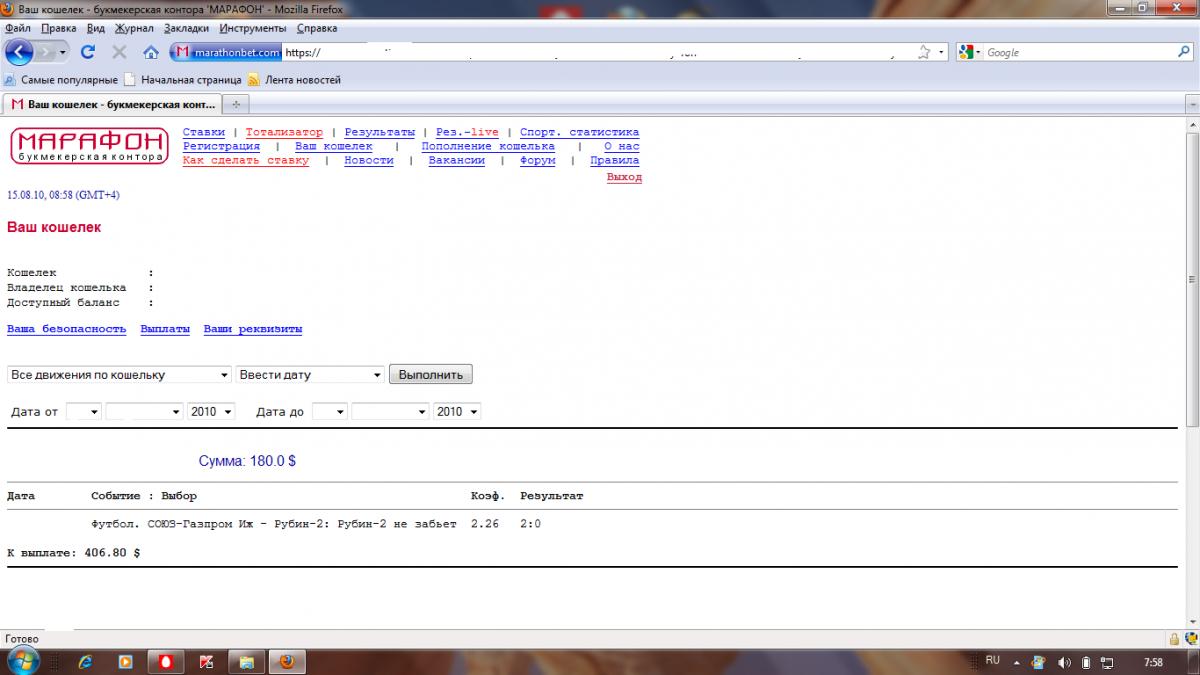Click the Firefox back navigation arrow
This screenshot has height=675, width=1200.
(x=20, y=52)
